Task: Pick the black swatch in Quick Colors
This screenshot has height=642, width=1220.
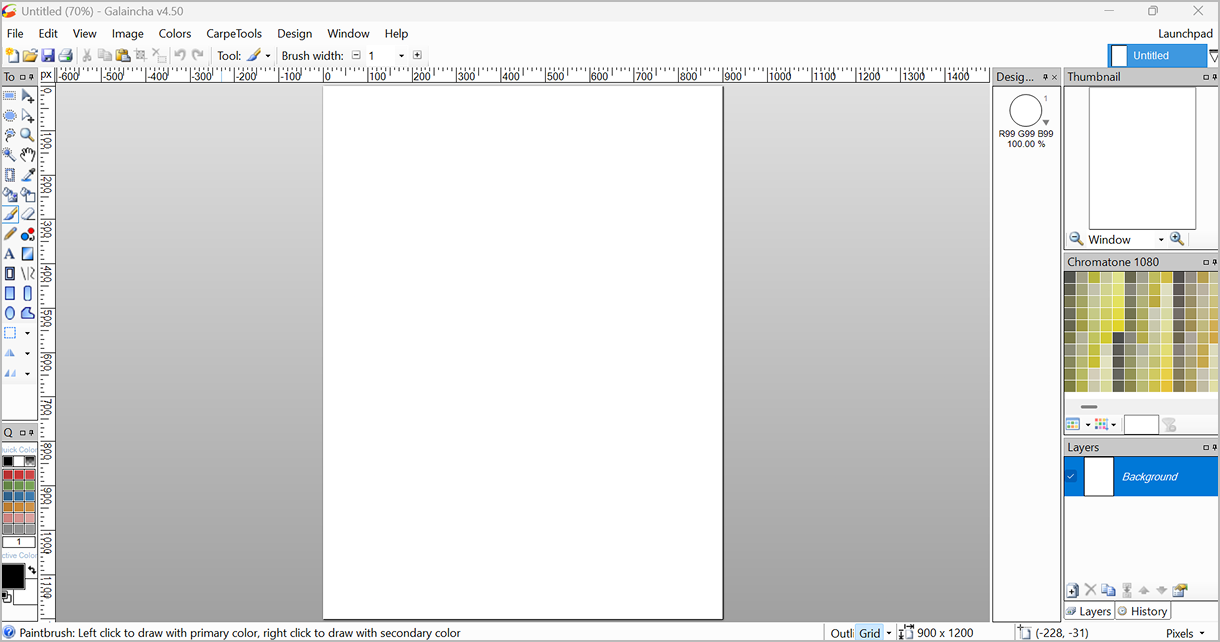Action: (x=8, y=461)
